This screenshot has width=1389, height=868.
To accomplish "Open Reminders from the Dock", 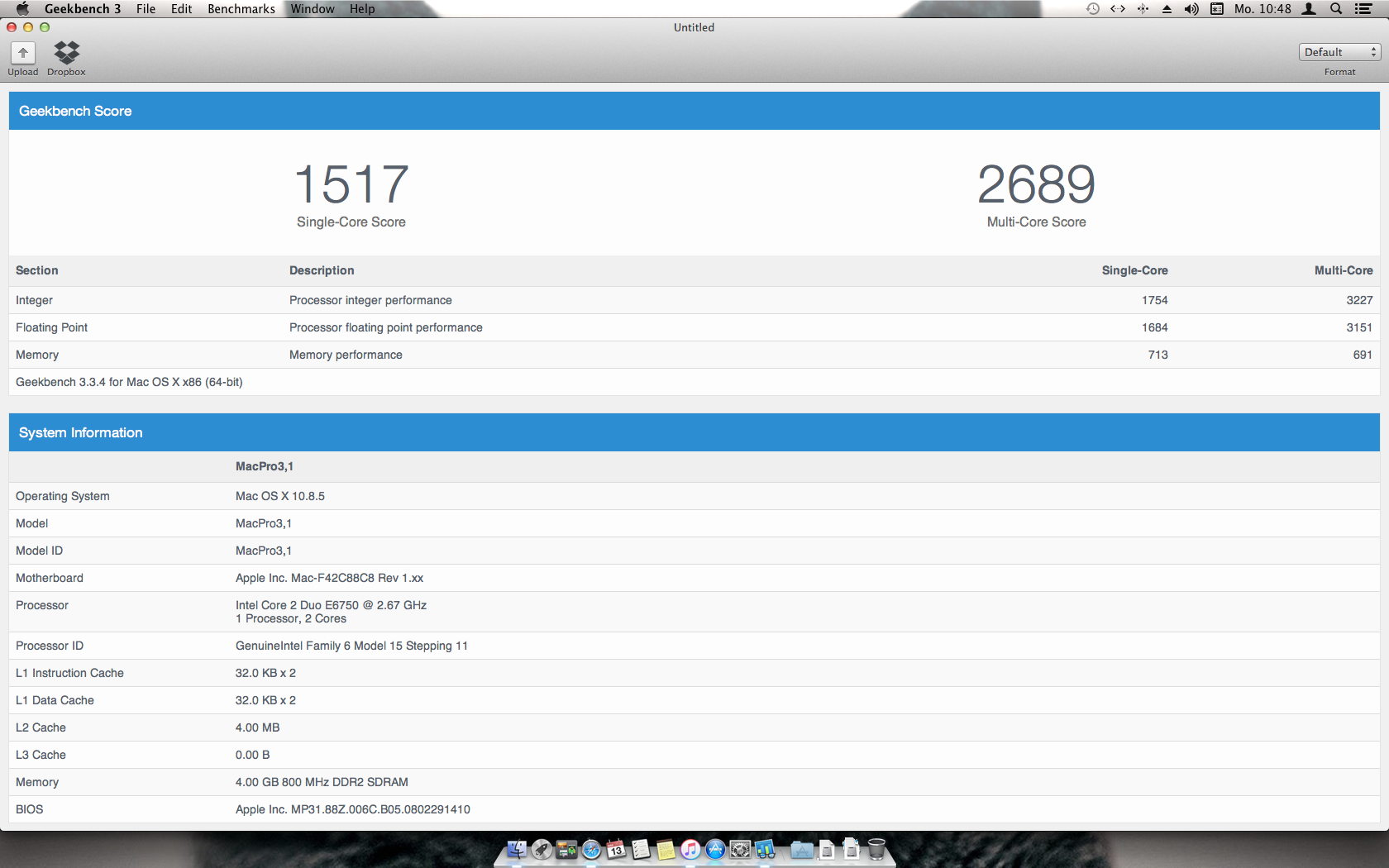I will coord(641,849).
